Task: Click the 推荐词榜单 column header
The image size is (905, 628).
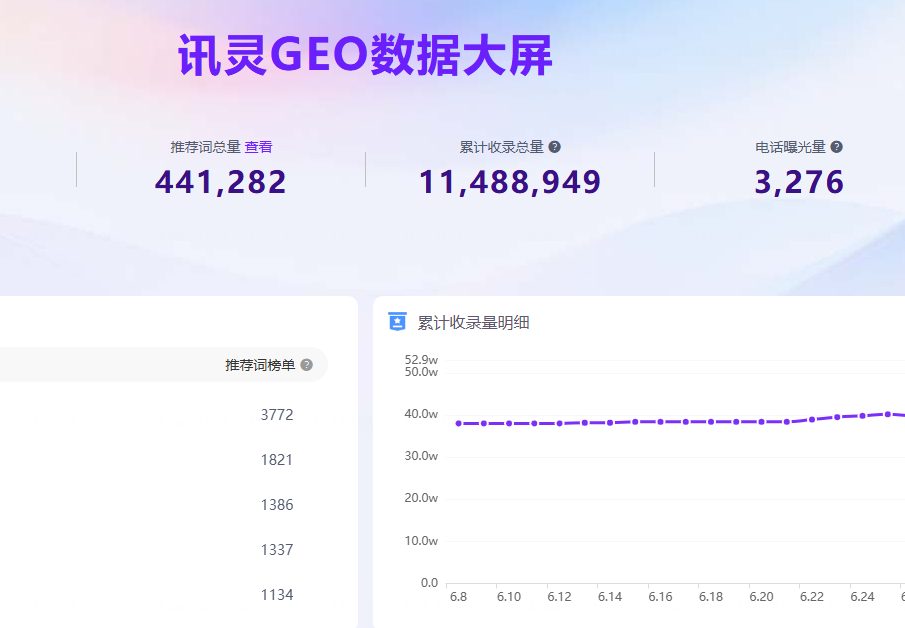Action: click(x=260, y=365)
